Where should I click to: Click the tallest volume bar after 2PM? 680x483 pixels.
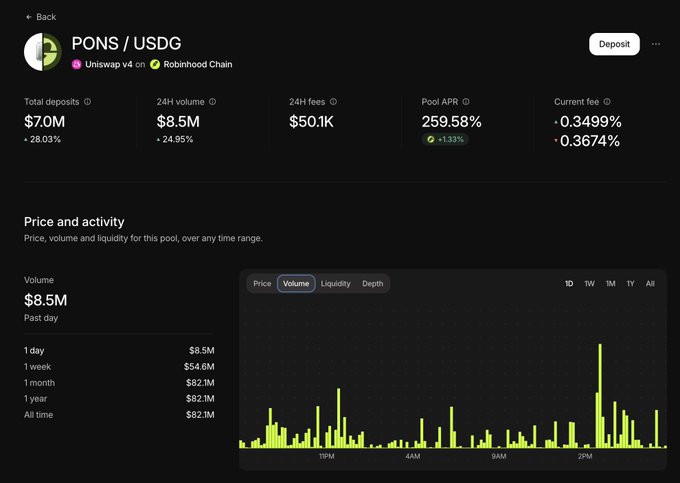(600, 395)
